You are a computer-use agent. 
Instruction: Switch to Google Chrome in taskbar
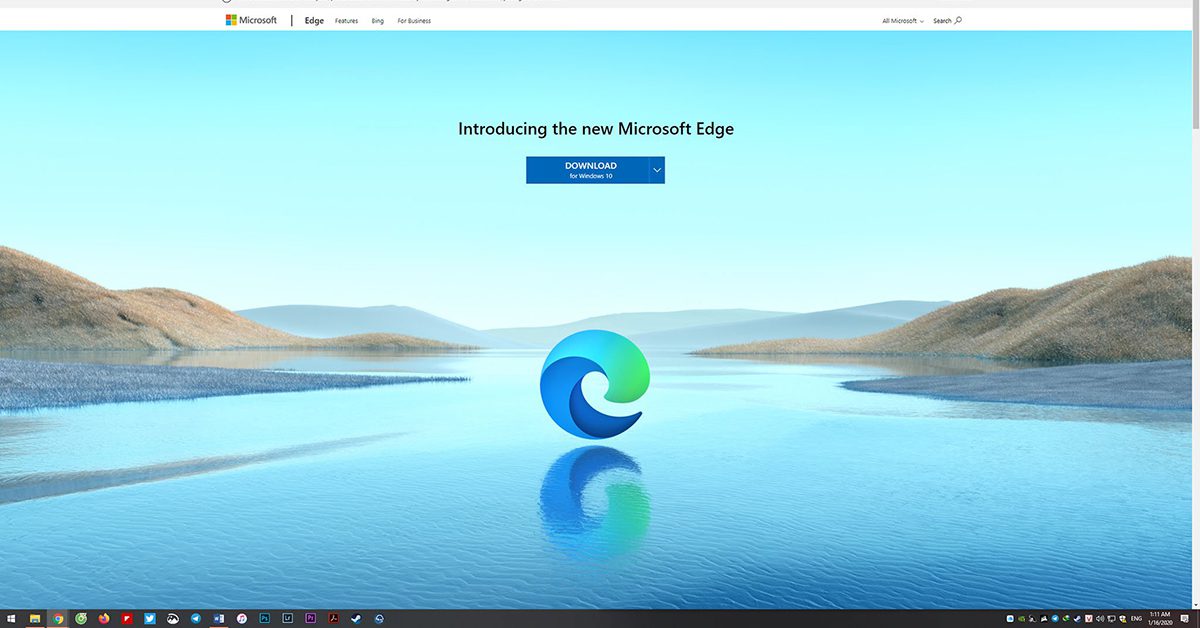[58, 619]
